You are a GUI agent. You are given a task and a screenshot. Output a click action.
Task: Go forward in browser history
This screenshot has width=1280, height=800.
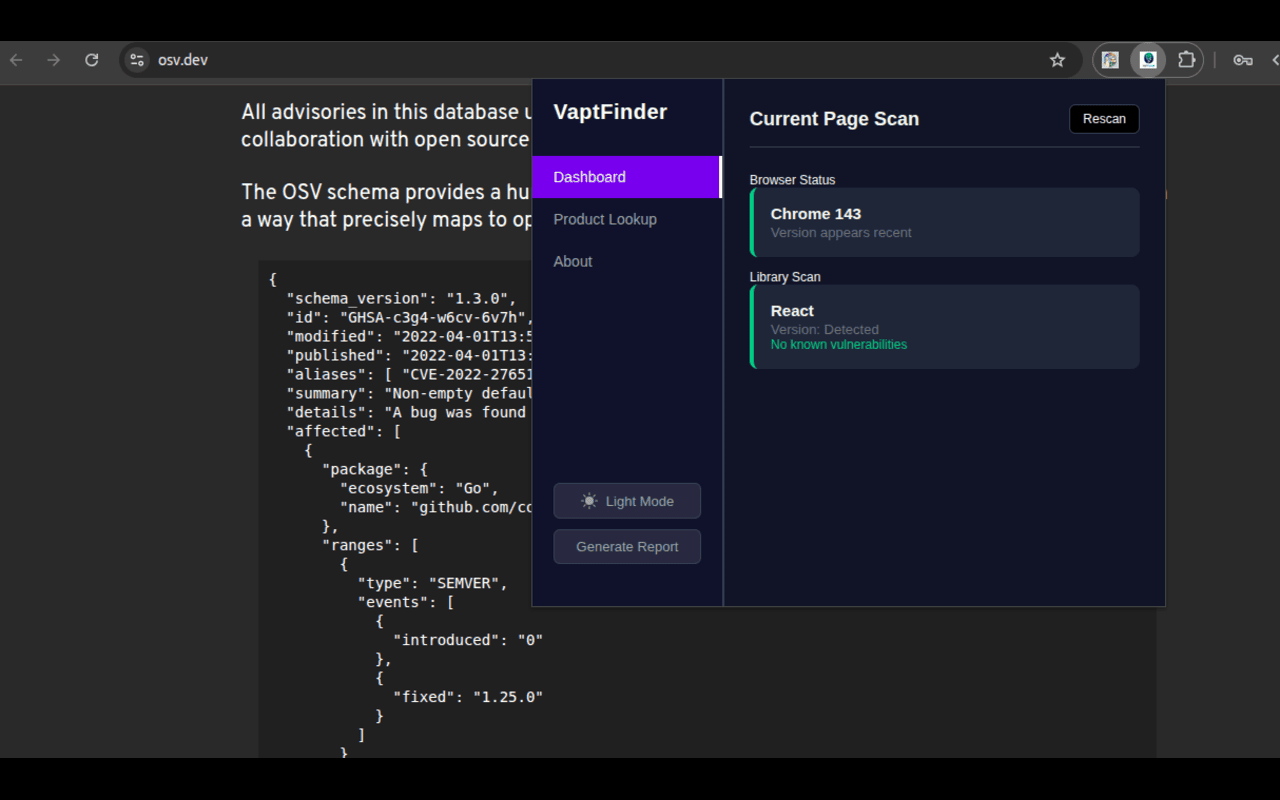pyautogui.click(x=53, y=60)
